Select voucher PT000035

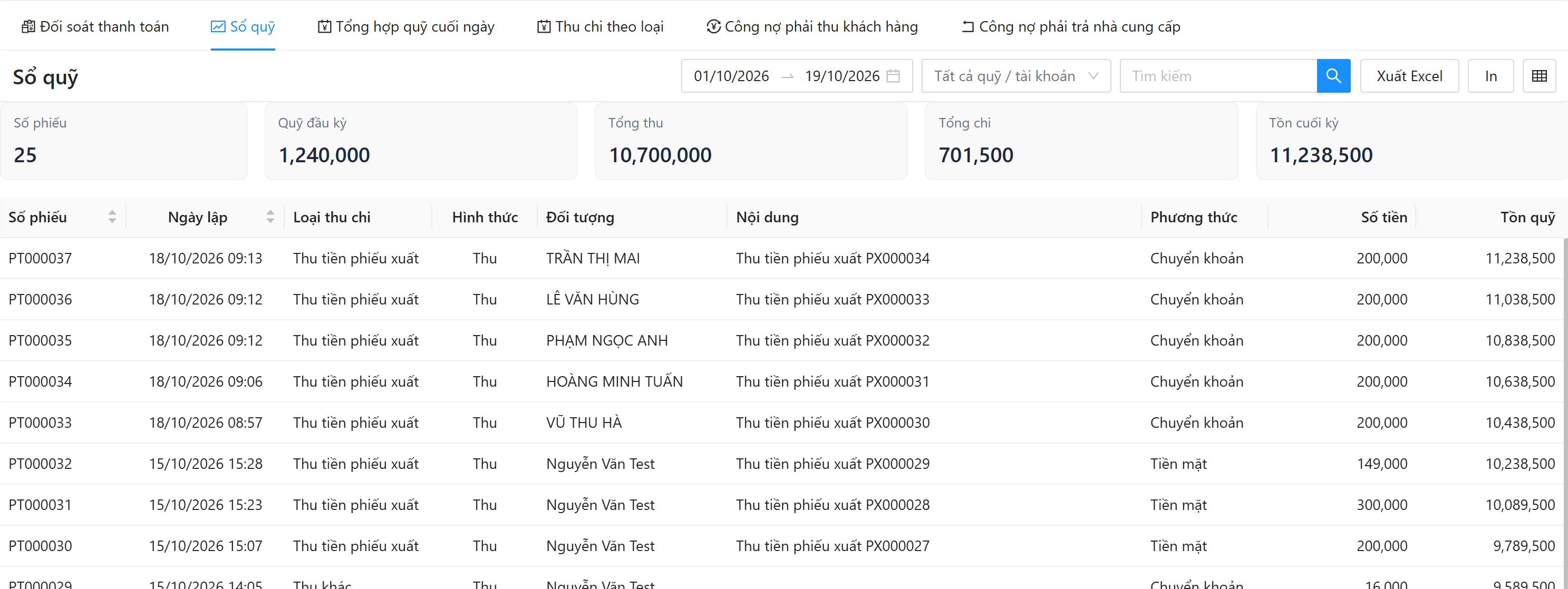pyautogui.click(x=40, y=340)
